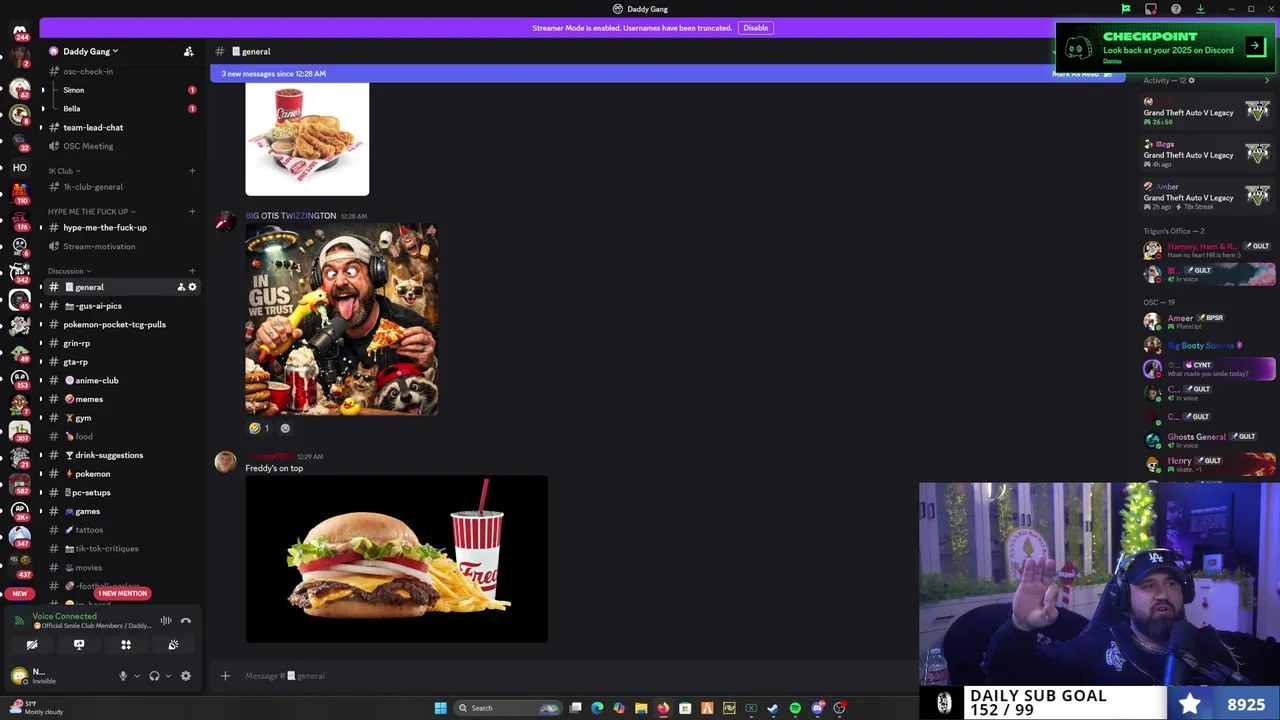Open Ameer's profile in OSC list
This screenshot has width=1280, height=720.
pyautogui.click(x=1209, y=321)
